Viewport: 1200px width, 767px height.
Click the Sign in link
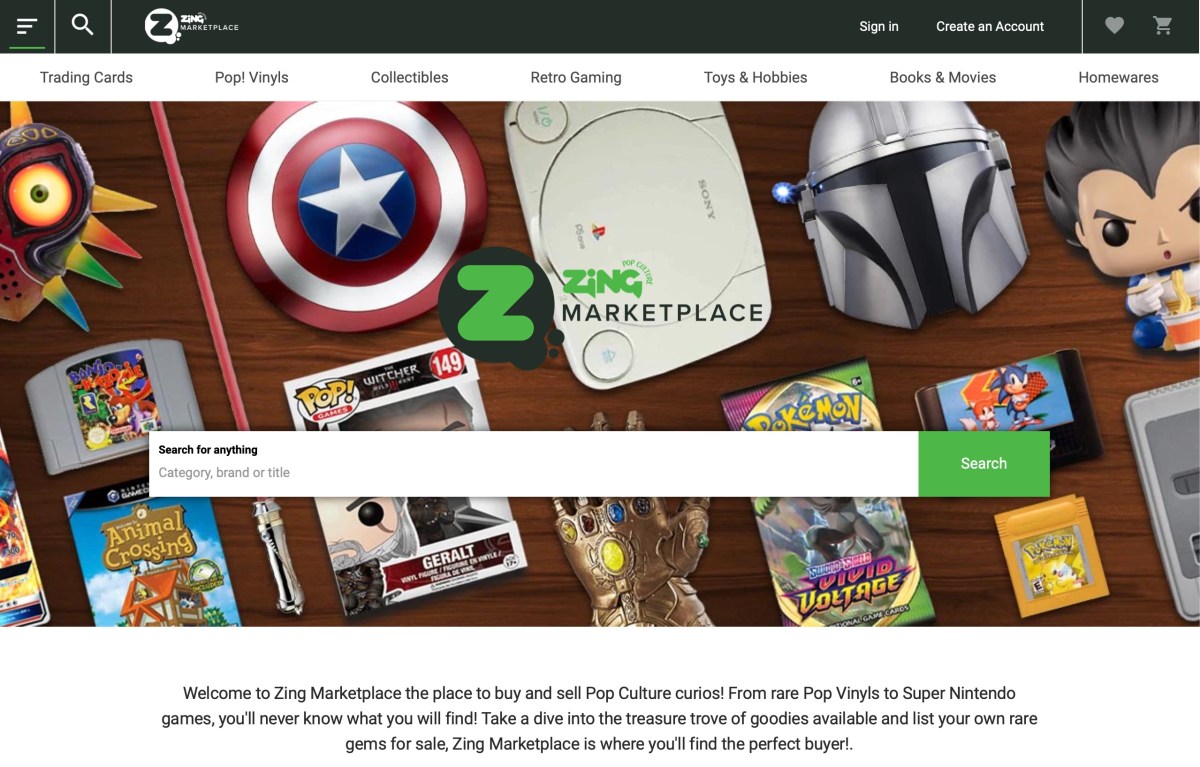tap(879, 26)
